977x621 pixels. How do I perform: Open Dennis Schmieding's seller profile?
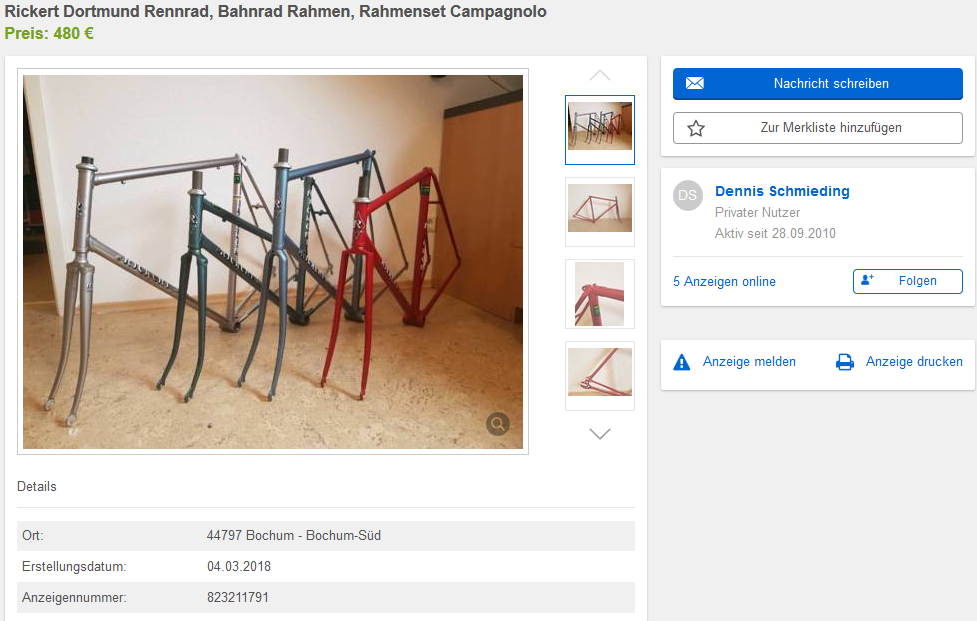pos(782,192)
